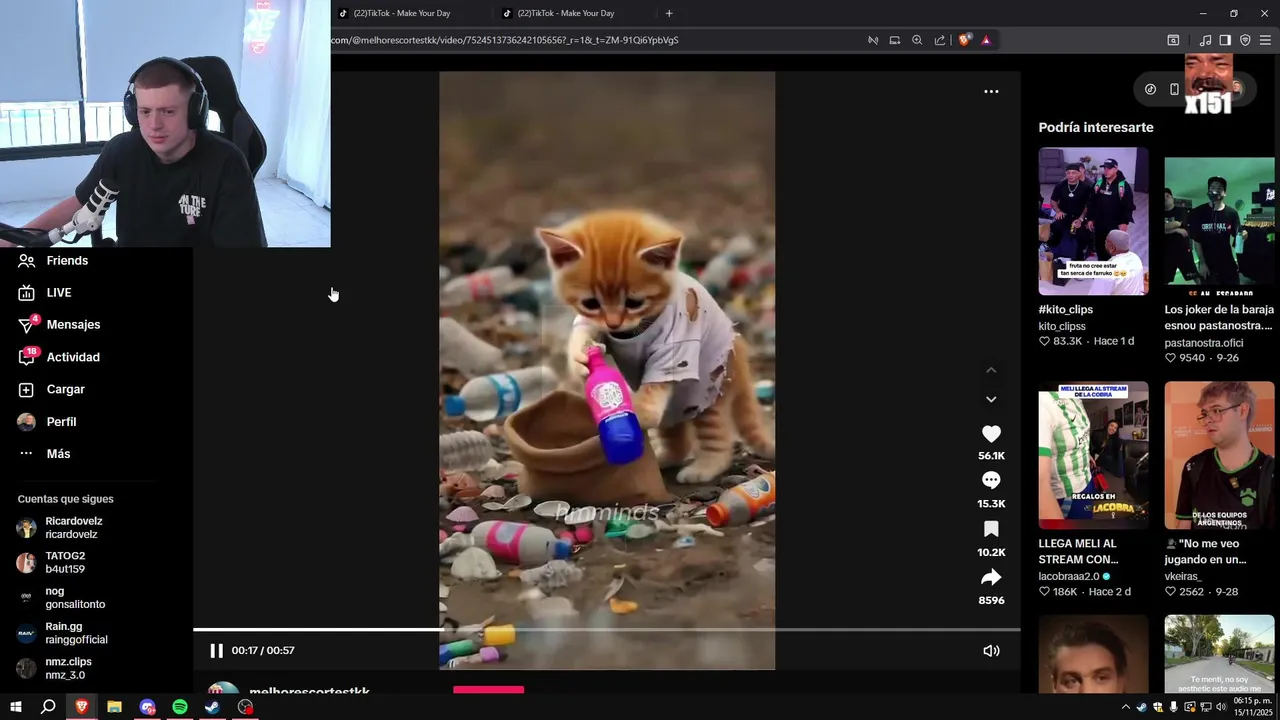Open Friends in the sidebar
This screenshot has width=1280, height=720.
pyautogui.click(x=67, y=260)
